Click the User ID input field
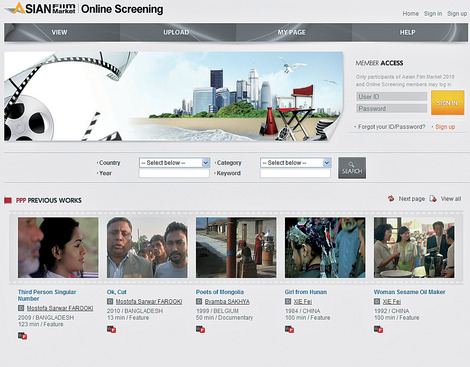Viewport: 470px width, 367px height. [x=391, y=97]
